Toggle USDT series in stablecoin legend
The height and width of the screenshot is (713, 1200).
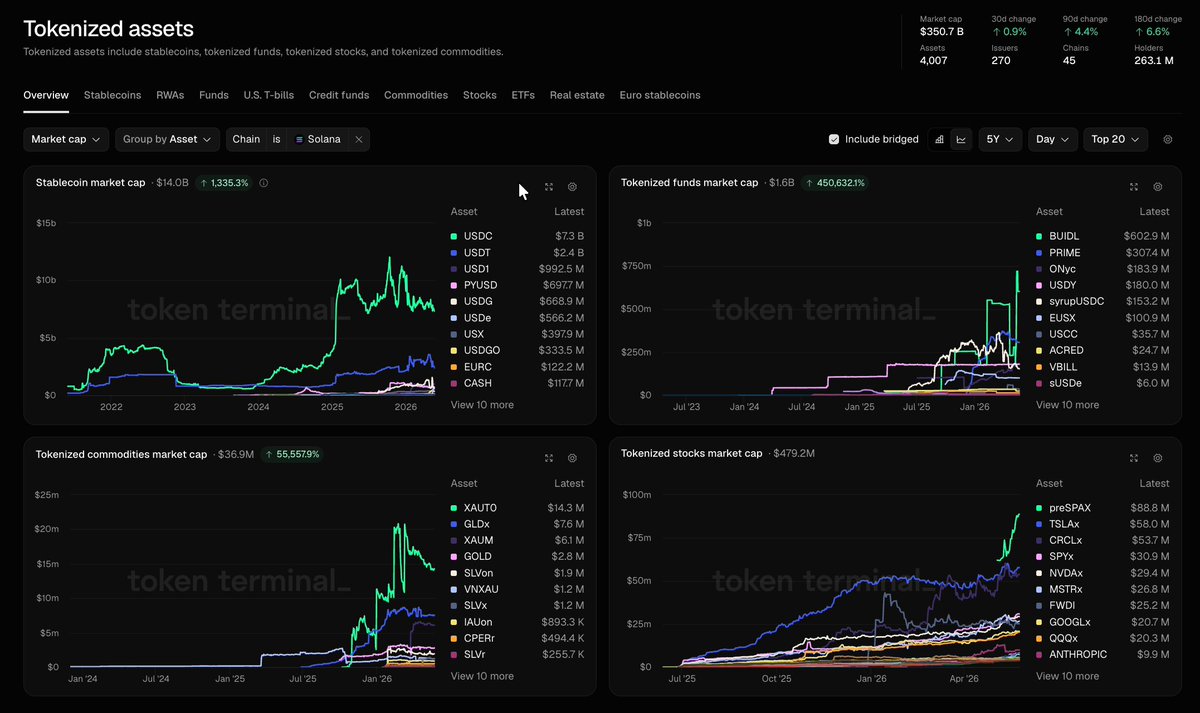coord(517,252)
